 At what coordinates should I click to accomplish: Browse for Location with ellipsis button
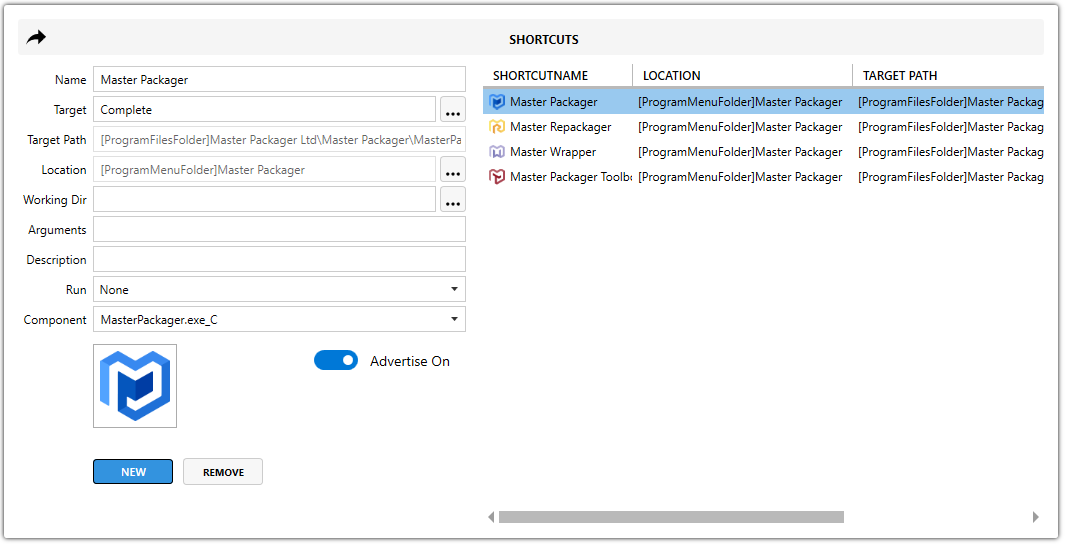(x=453, y=169)
